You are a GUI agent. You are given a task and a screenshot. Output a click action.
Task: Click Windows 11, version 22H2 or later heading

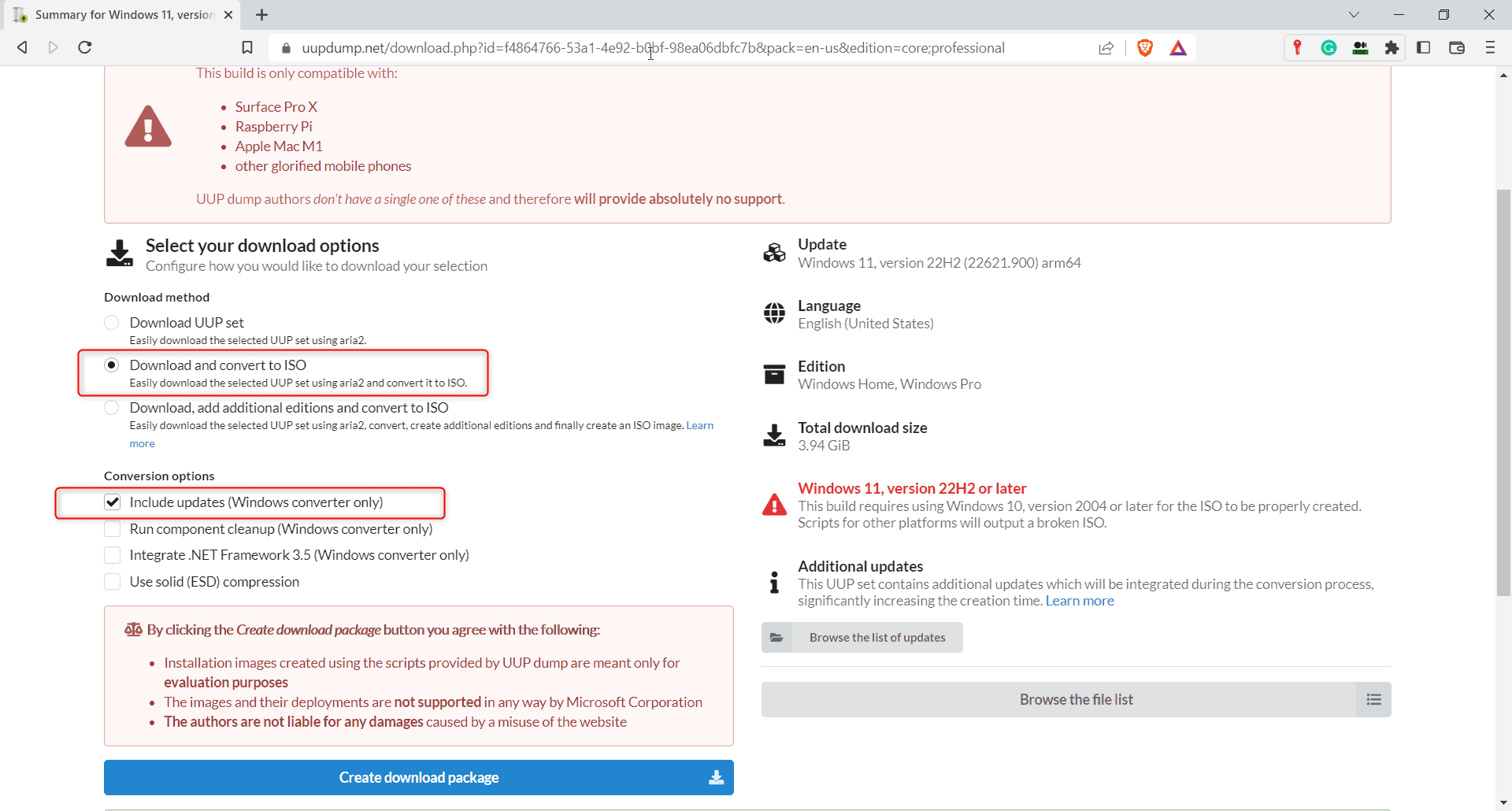coord(912,488)
